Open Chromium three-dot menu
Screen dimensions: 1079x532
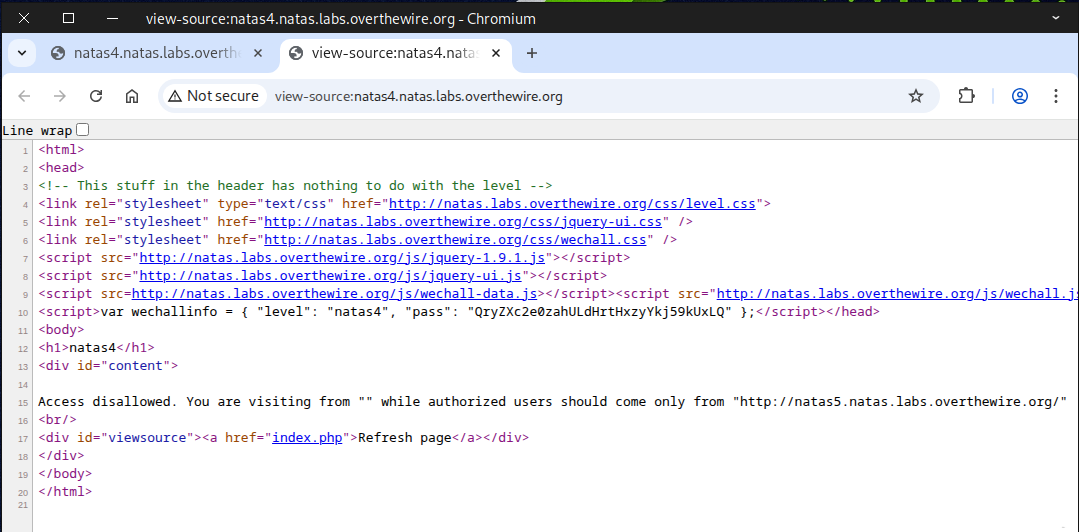coord(1056,96)
